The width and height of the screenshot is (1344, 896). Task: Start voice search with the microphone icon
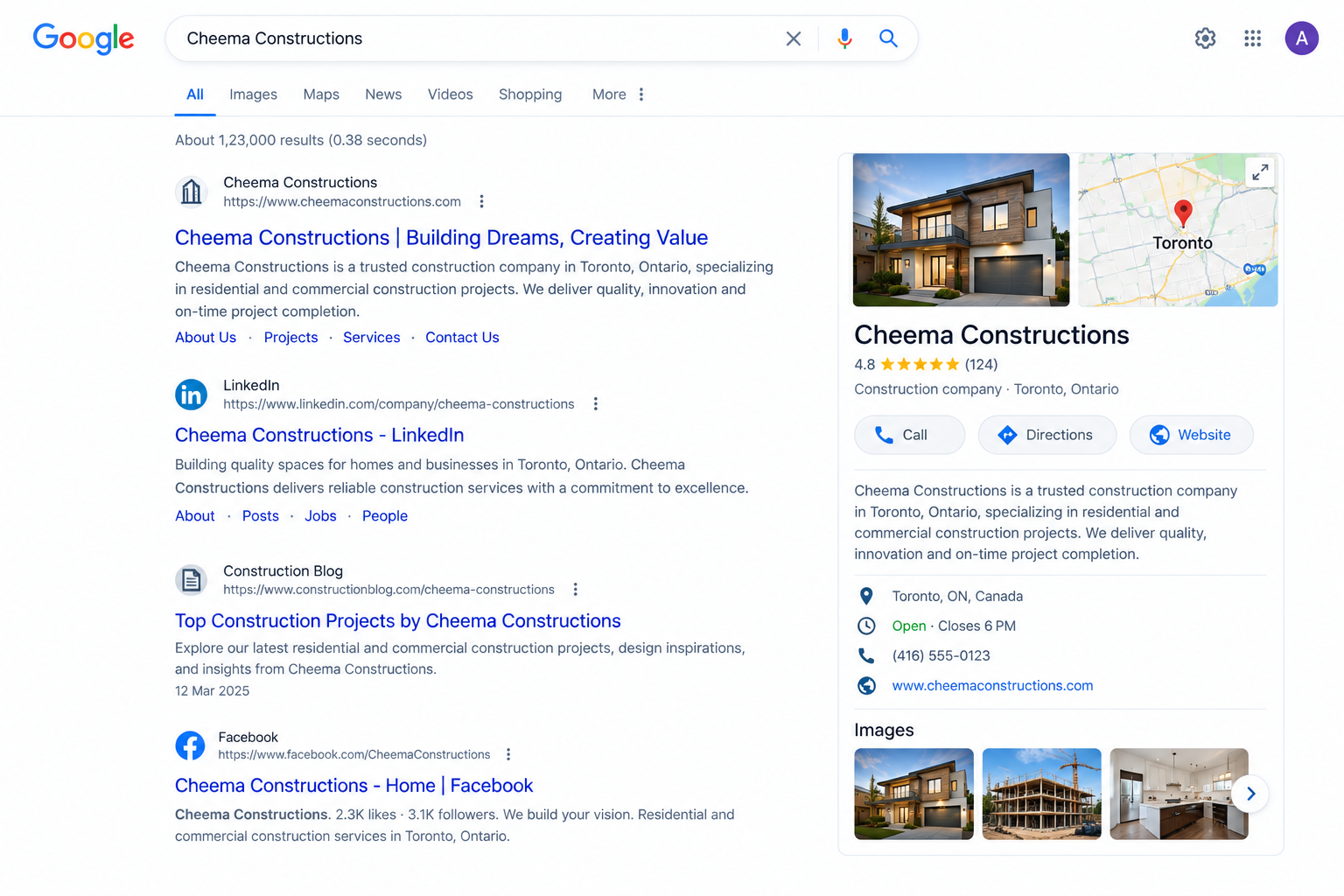pyautogui.click(x=844, y=38)
